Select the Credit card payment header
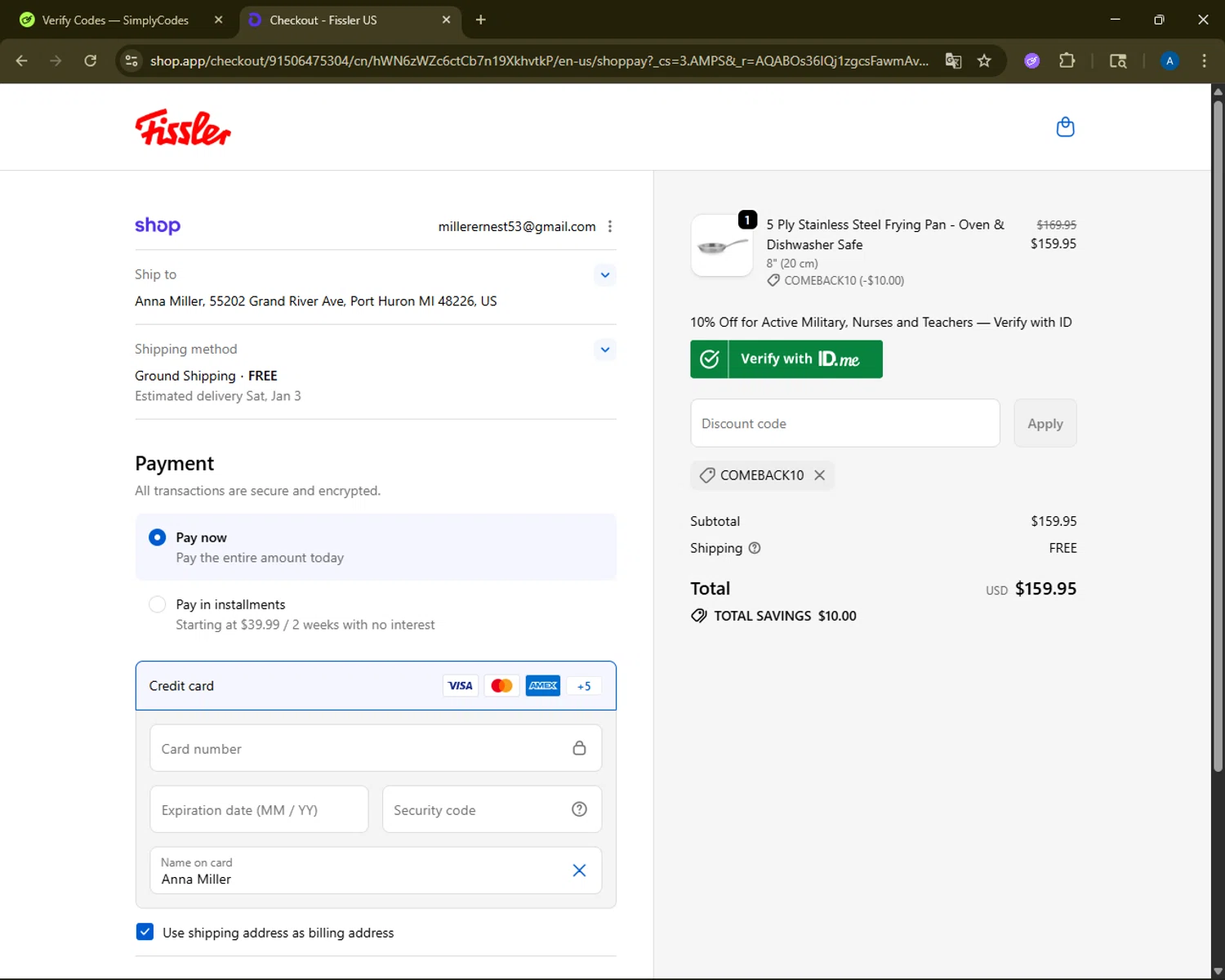This screenshot has width=1225, height=980. tap(376, 686)
